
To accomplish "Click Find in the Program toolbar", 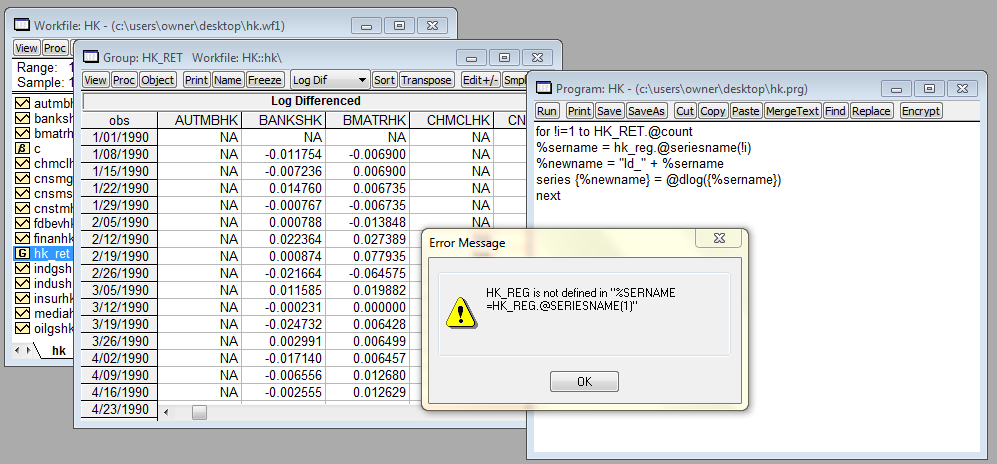I will point(835,111).
